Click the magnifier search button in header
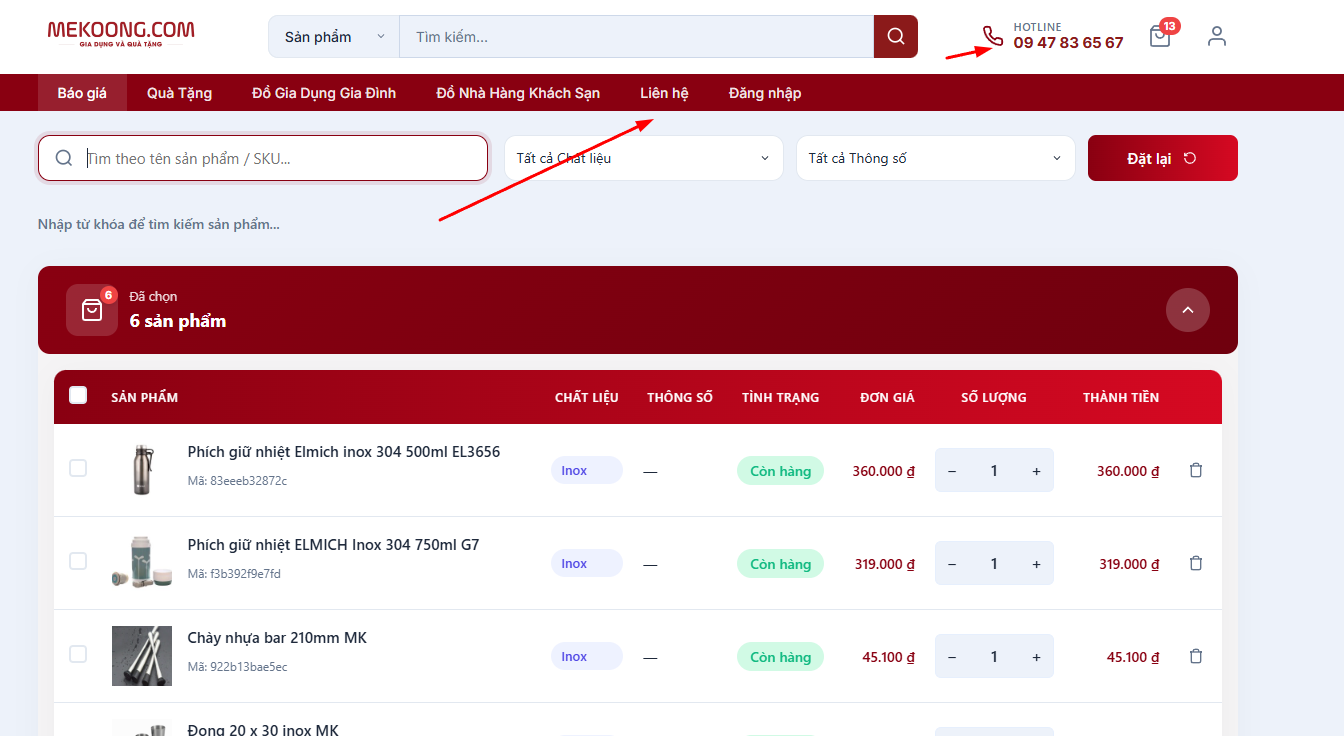The width and height of the screenshot is (1344, 736). (x=895, y=37)
